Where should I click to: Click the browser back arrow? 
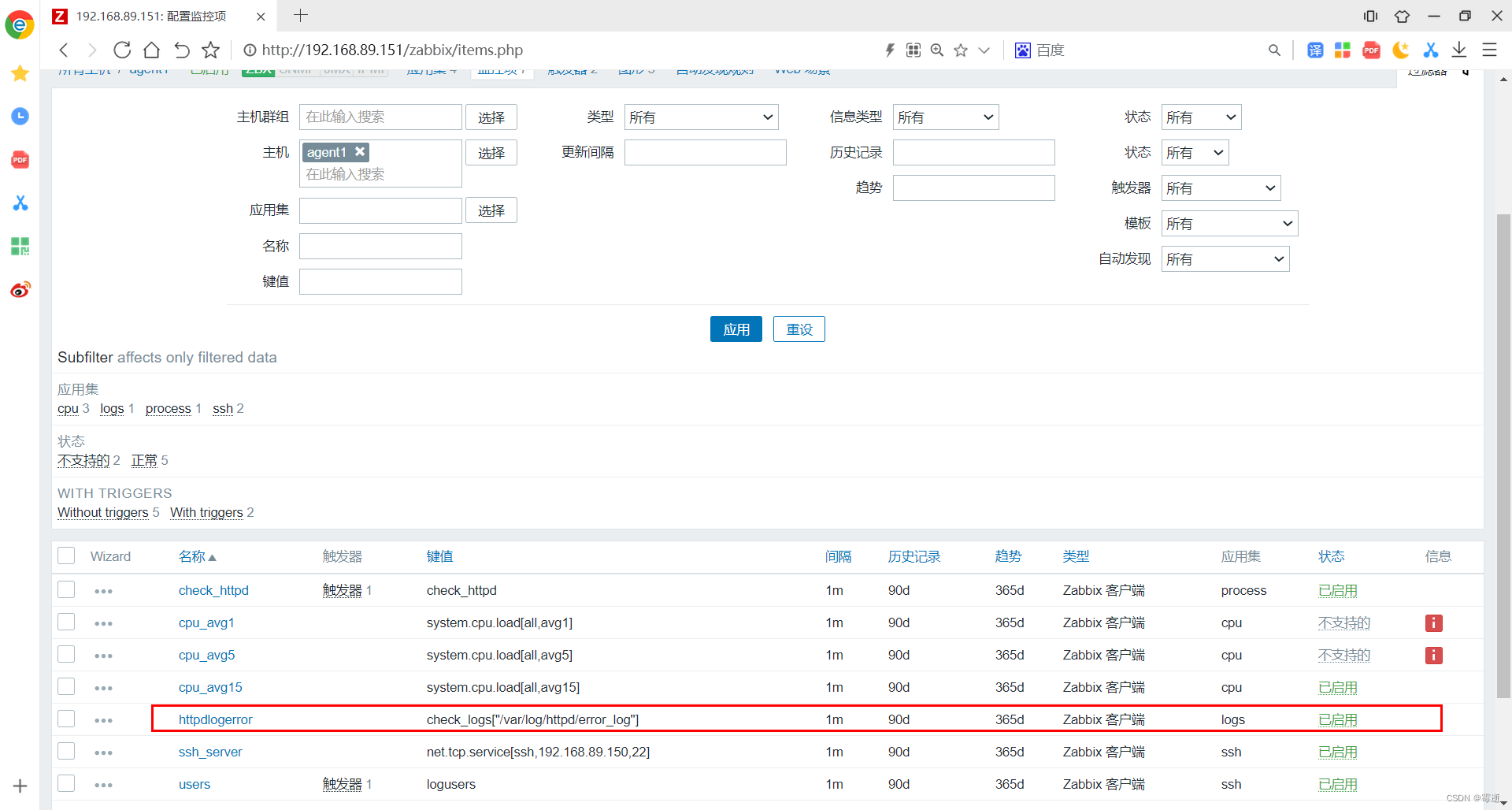[64, 50]
